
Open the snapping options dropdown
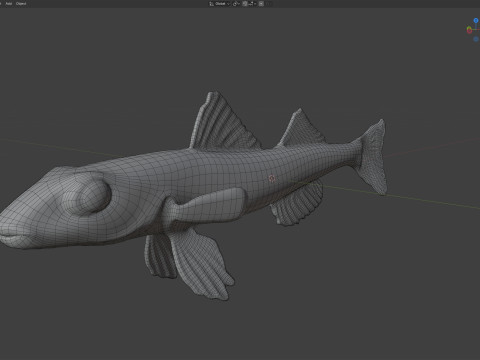tap(252, 4)
